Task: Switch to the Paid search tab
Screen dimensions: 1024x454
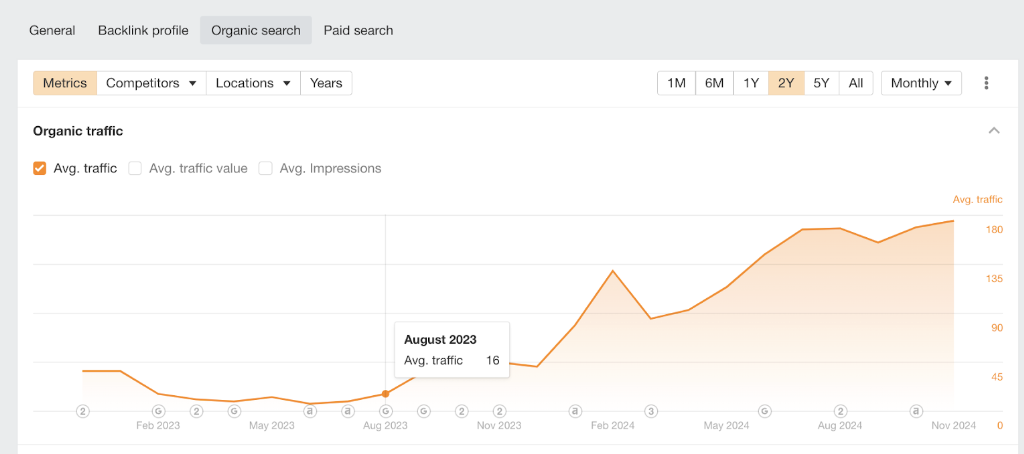Action: coord(358,30)
